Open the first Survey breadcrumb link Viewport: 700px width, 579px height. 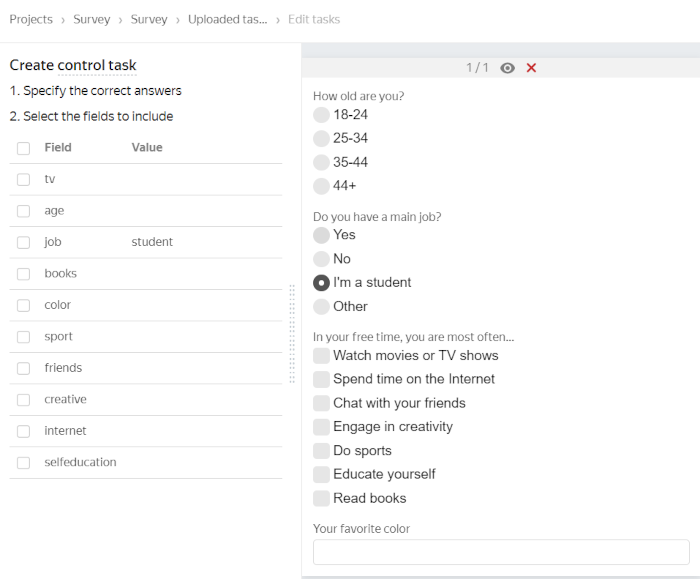click(92, 19)
